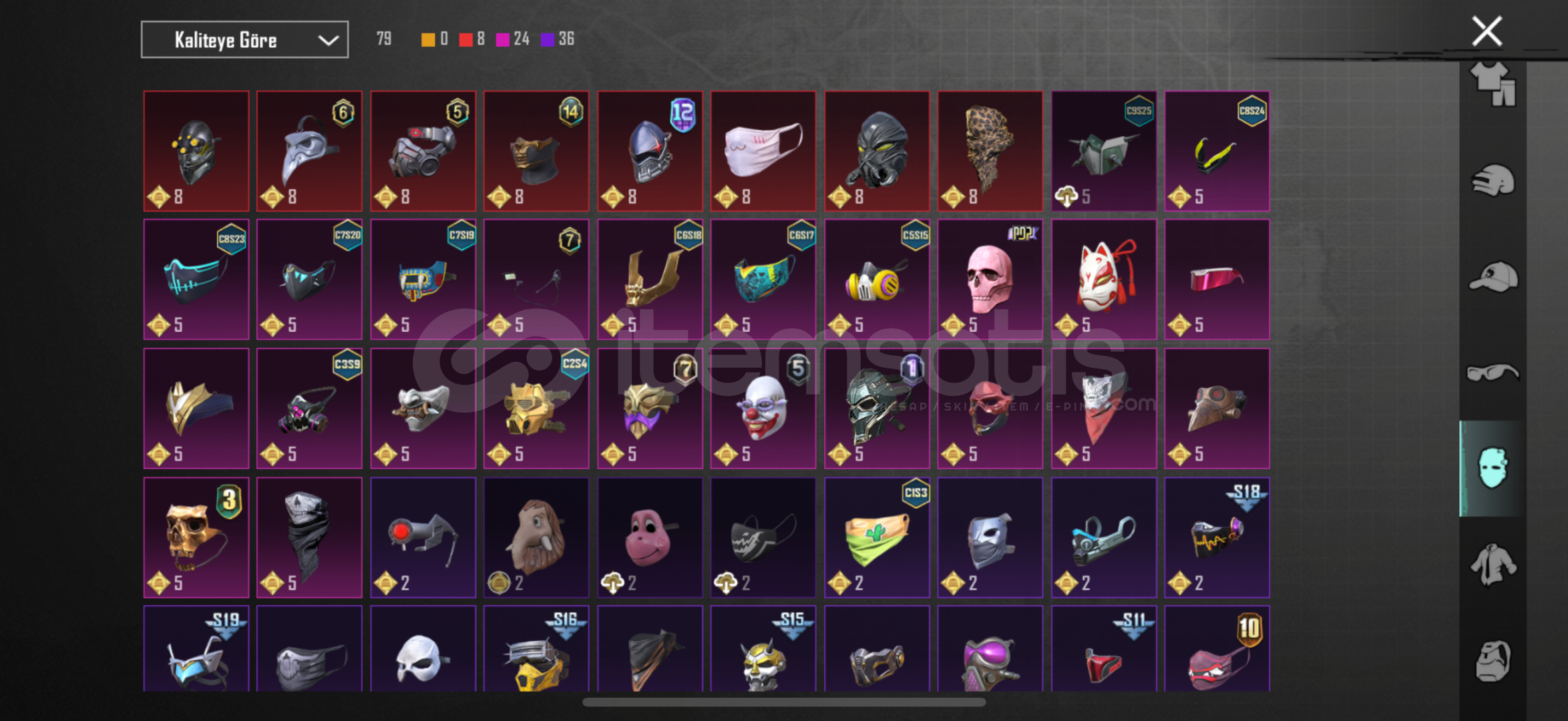Expand sort options using the chevron arrow
Screen dimensions: 1568x721
click(328, 40)
